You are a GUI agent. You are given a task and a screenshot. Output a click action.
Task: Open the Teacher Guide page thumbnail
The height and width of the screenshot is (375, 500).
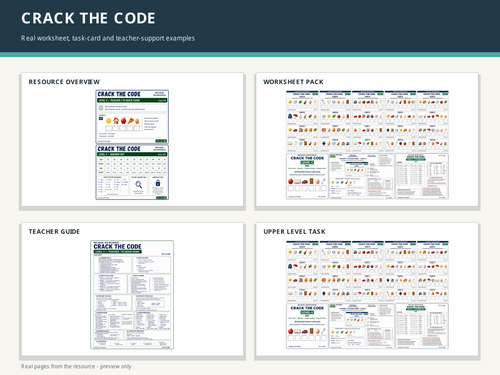click(132, 295)
